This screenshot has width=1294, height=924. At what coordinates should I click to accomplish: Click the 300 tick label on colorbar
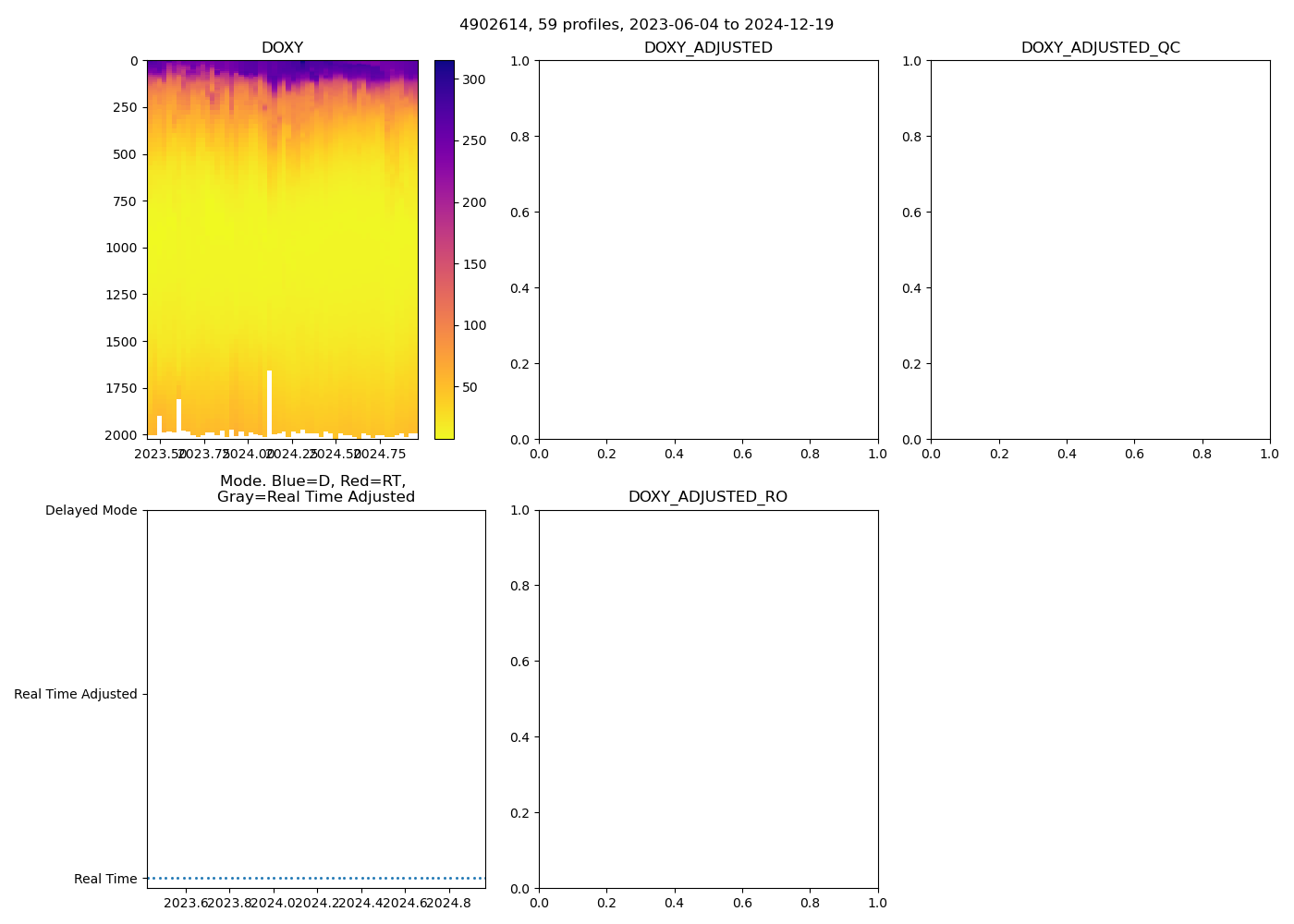click(473, 79)
